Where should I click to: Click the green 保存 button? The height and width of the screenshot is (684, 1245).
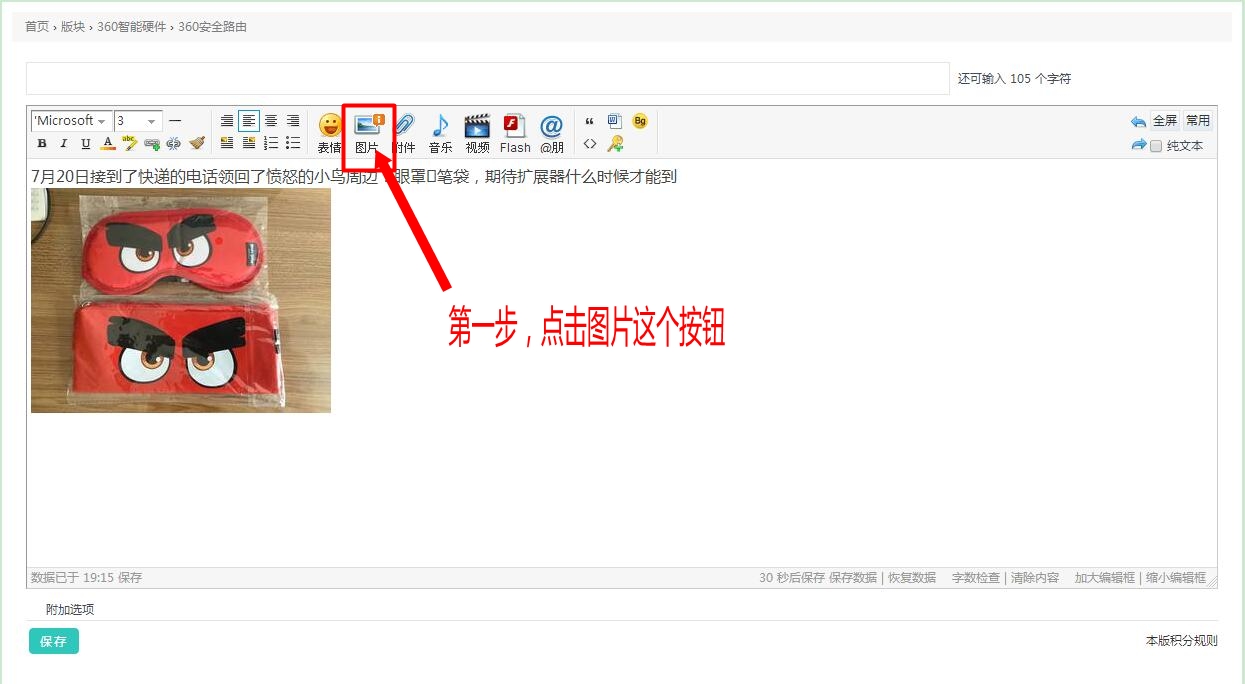click(54, 641)
